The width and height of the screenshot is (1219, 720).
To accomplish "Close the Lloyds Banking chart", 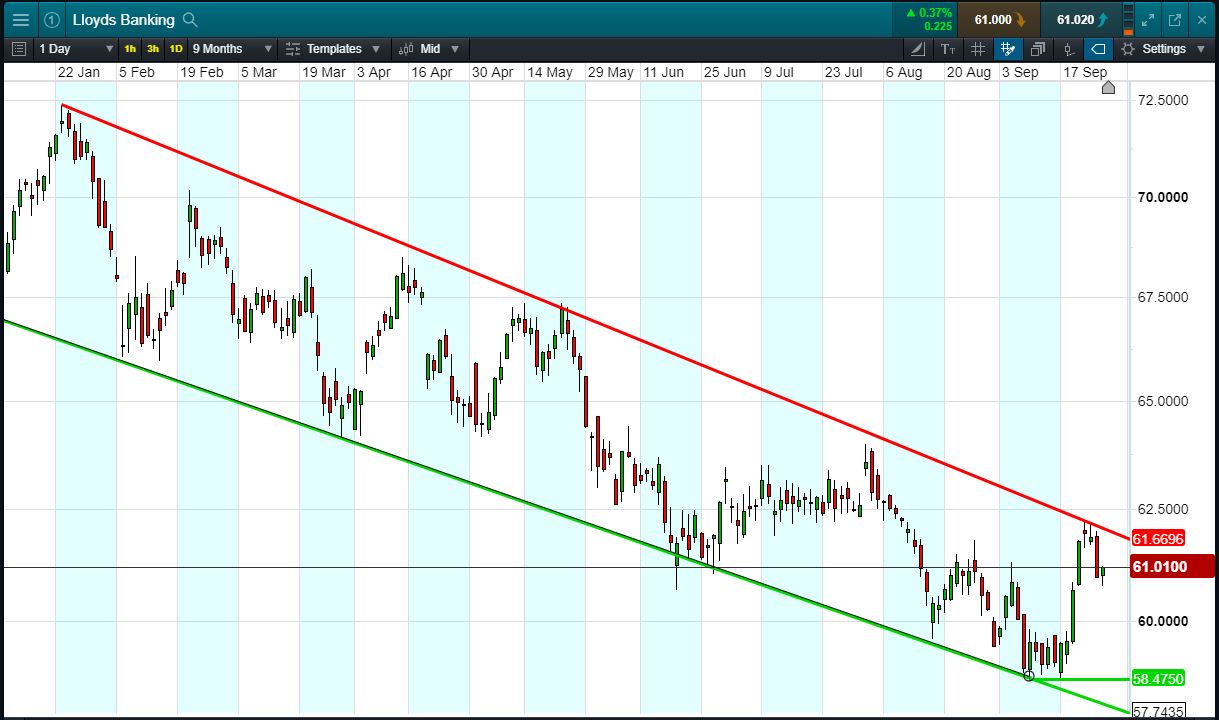I will point(1202,19).
